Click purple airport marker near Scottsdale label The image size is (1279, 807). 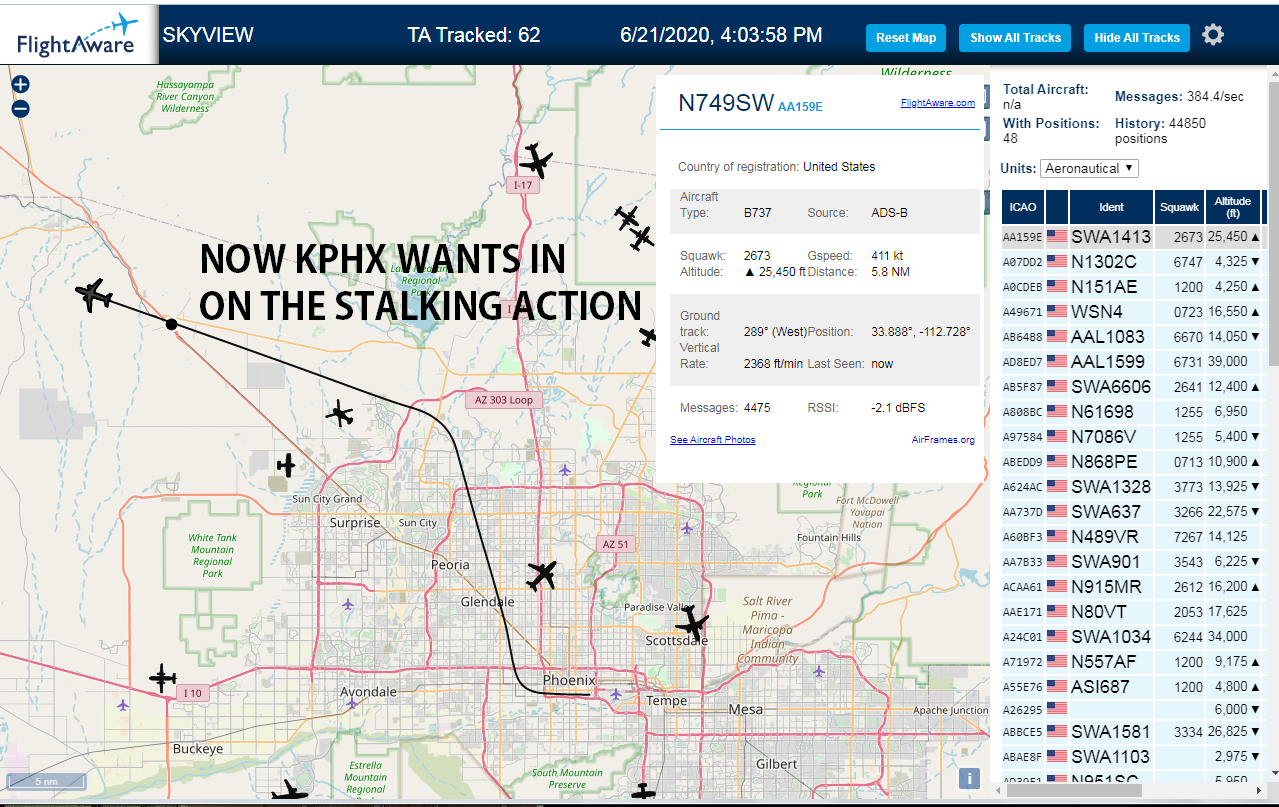tap(685, 530)
